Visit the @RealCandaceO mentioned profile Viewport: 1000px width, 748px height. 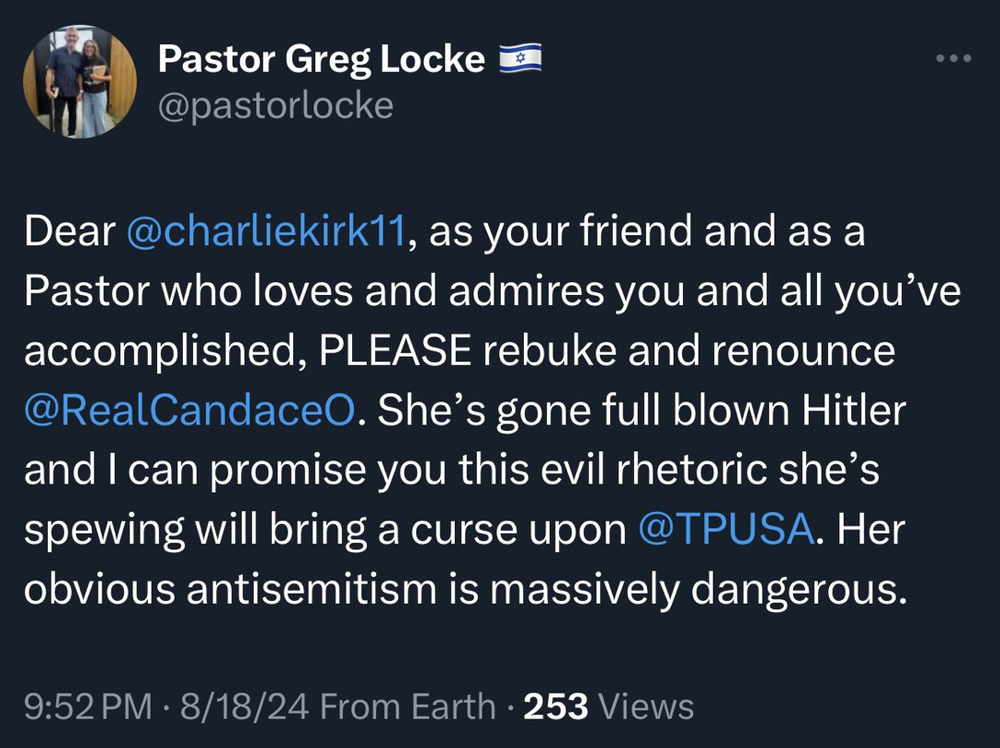[187, 412]
